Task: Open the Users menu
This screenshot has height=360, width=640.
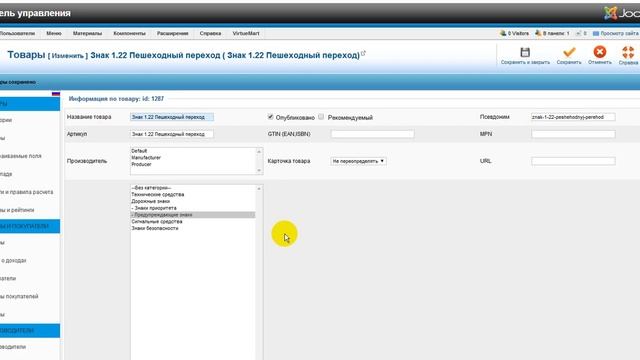Action: (x=17, y=33)
